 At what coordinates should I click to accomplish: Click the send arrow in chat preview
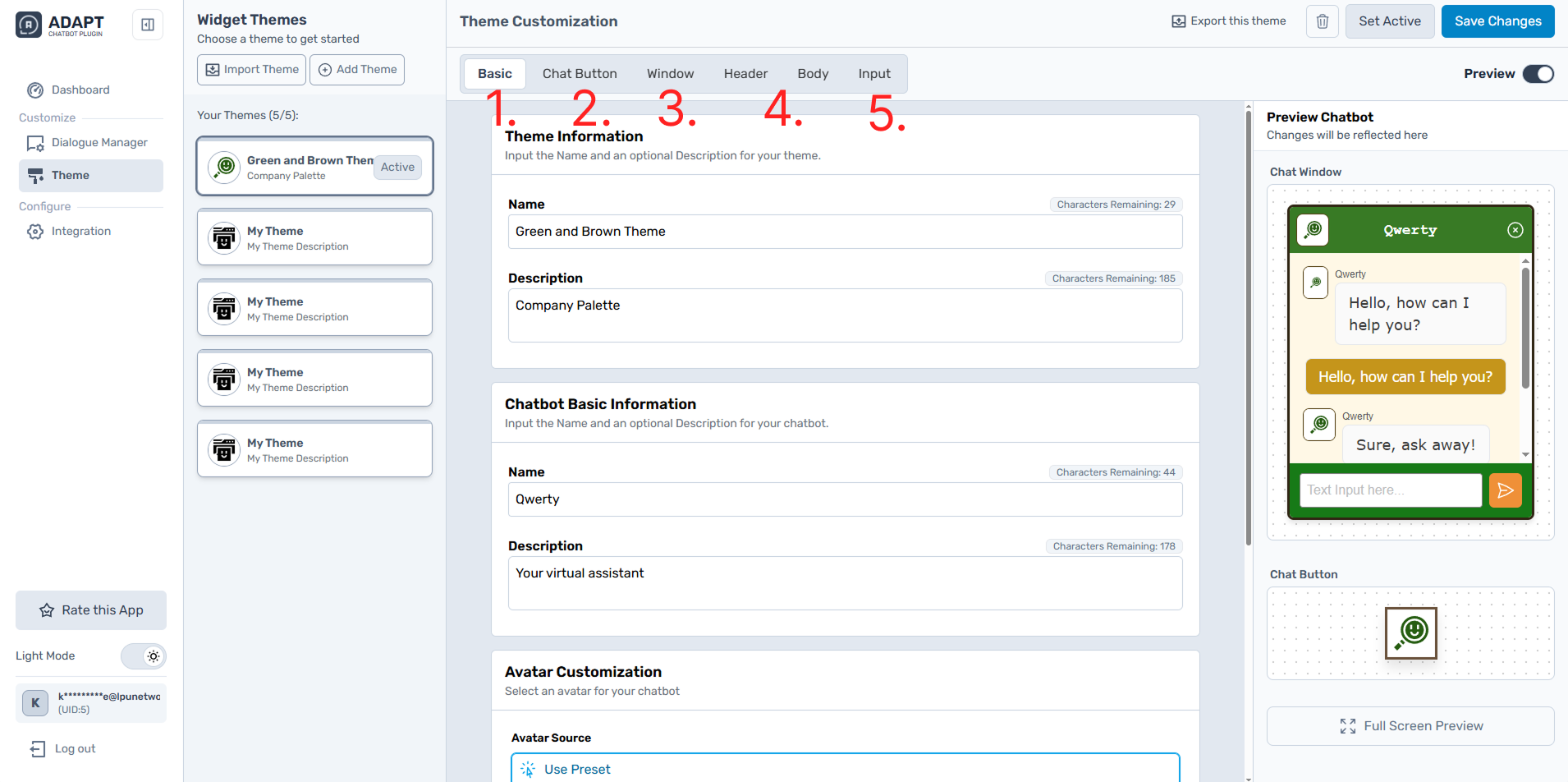[x=1505, y=490]
